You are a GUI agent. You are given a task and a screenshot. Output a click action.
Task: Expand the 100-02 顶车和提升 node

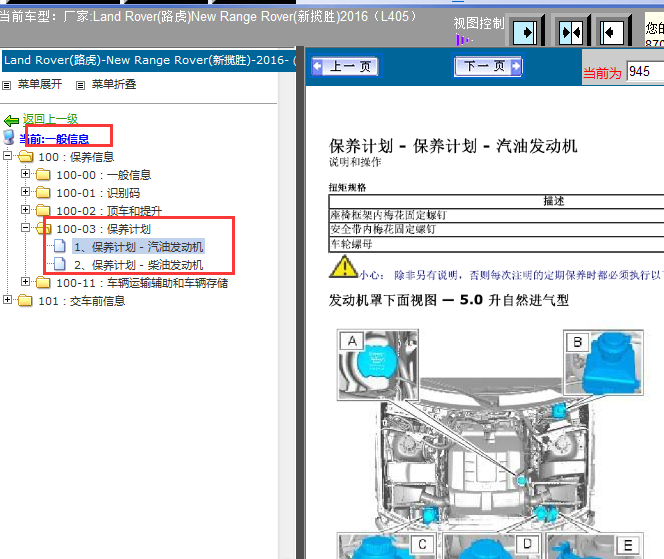25,210
